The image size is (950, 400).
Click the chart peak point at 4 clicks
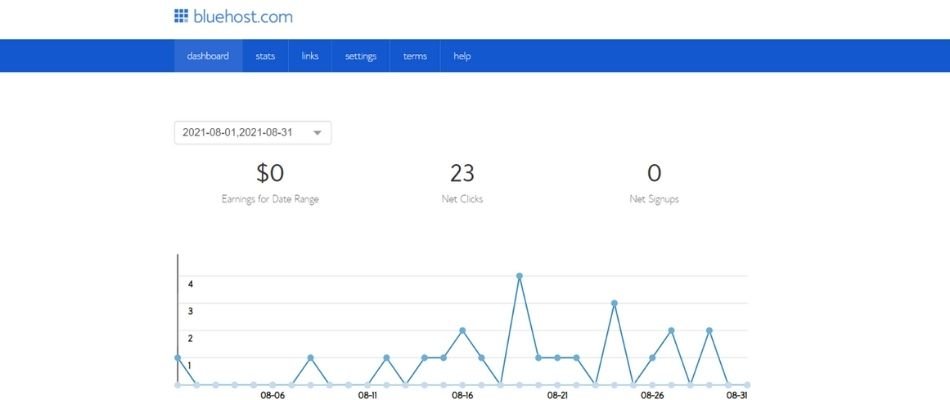click(x=519, y=276)
